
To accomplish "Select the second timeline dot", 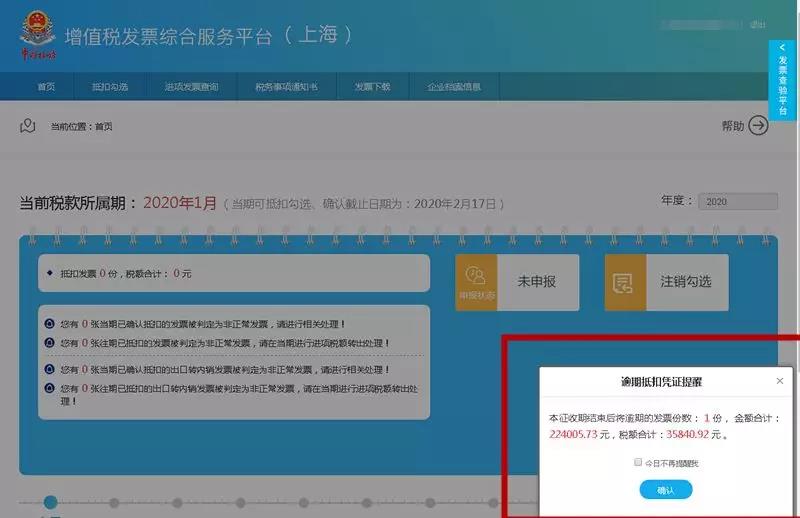I will pos(114,503).
